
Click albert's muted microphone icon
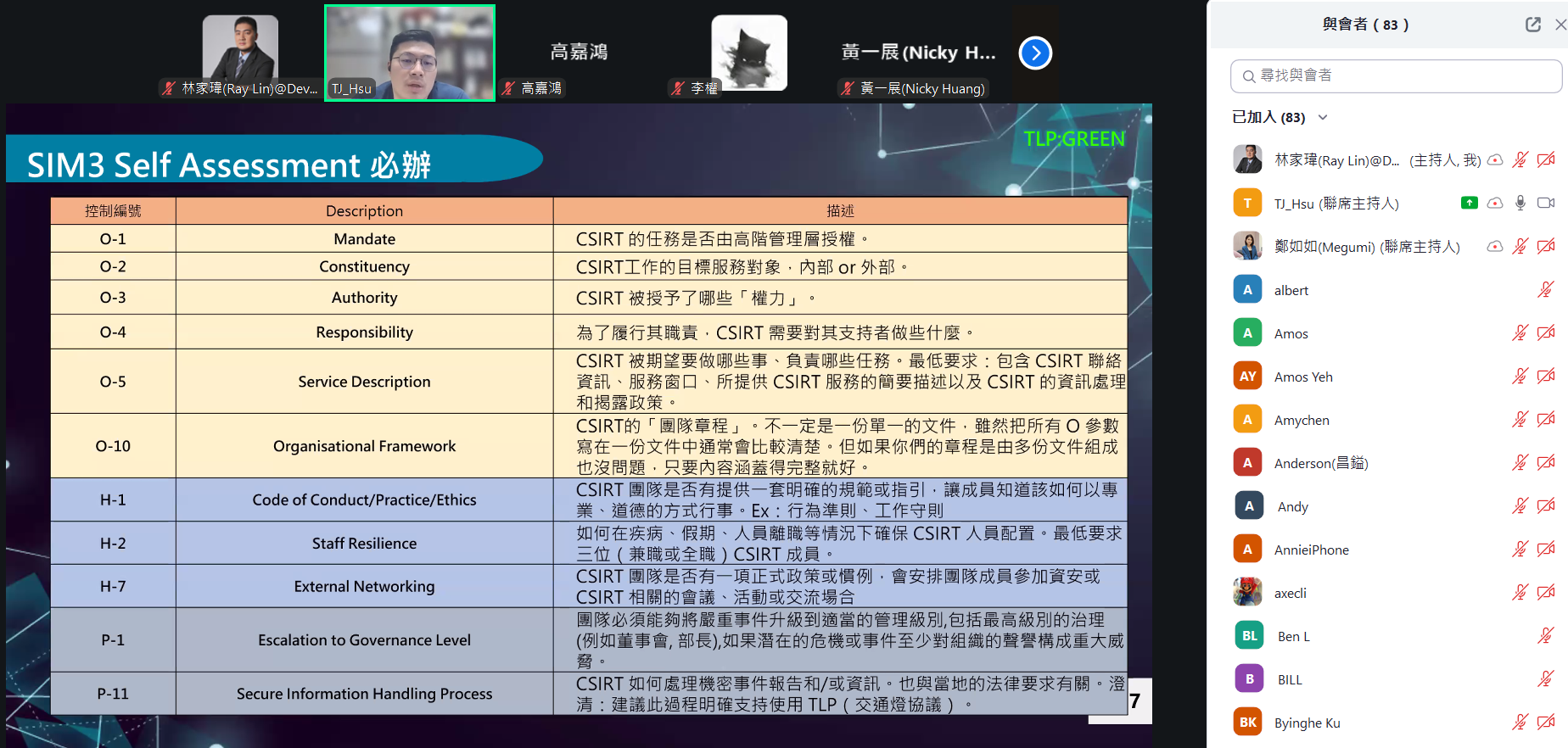click(1546, 290)
